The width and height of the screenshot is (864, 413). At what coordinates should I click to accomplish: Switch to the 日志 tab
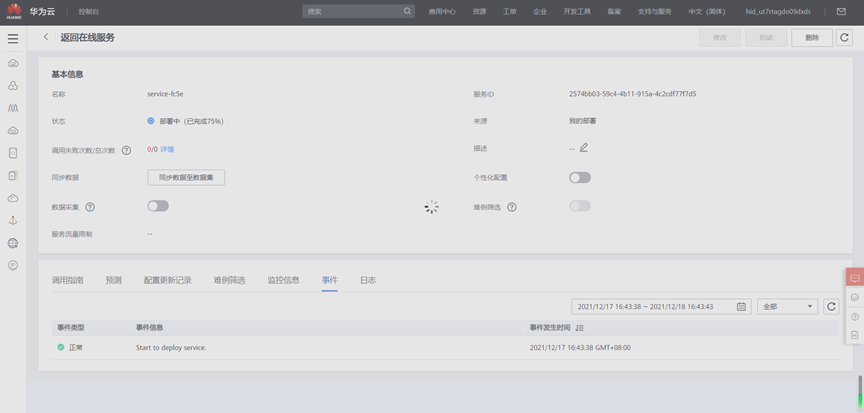point(368,280)
